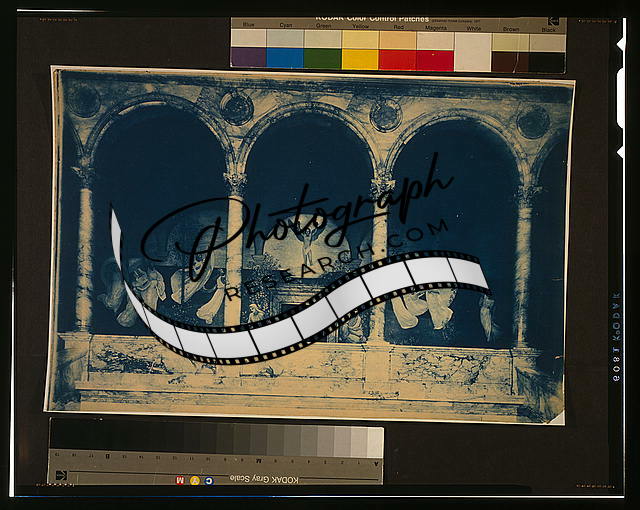
Task: Pick the purple patch under the Blue label
Action: [x=248, y=59]
